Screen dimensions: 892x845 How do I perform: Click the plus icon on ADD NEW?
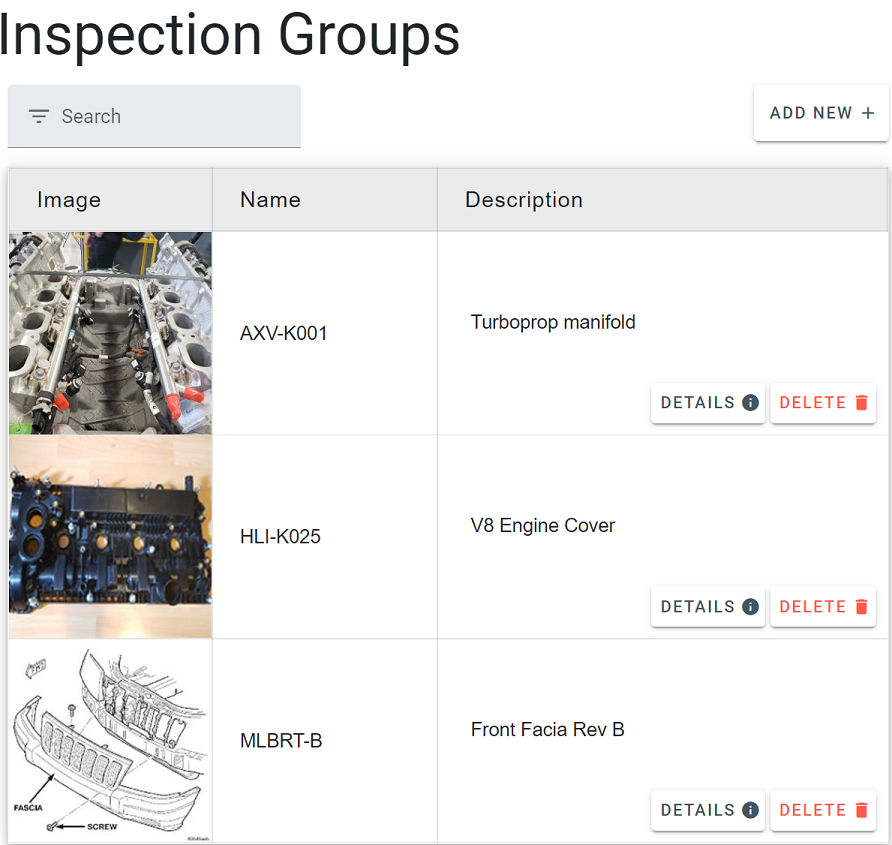tap(867, 114)
